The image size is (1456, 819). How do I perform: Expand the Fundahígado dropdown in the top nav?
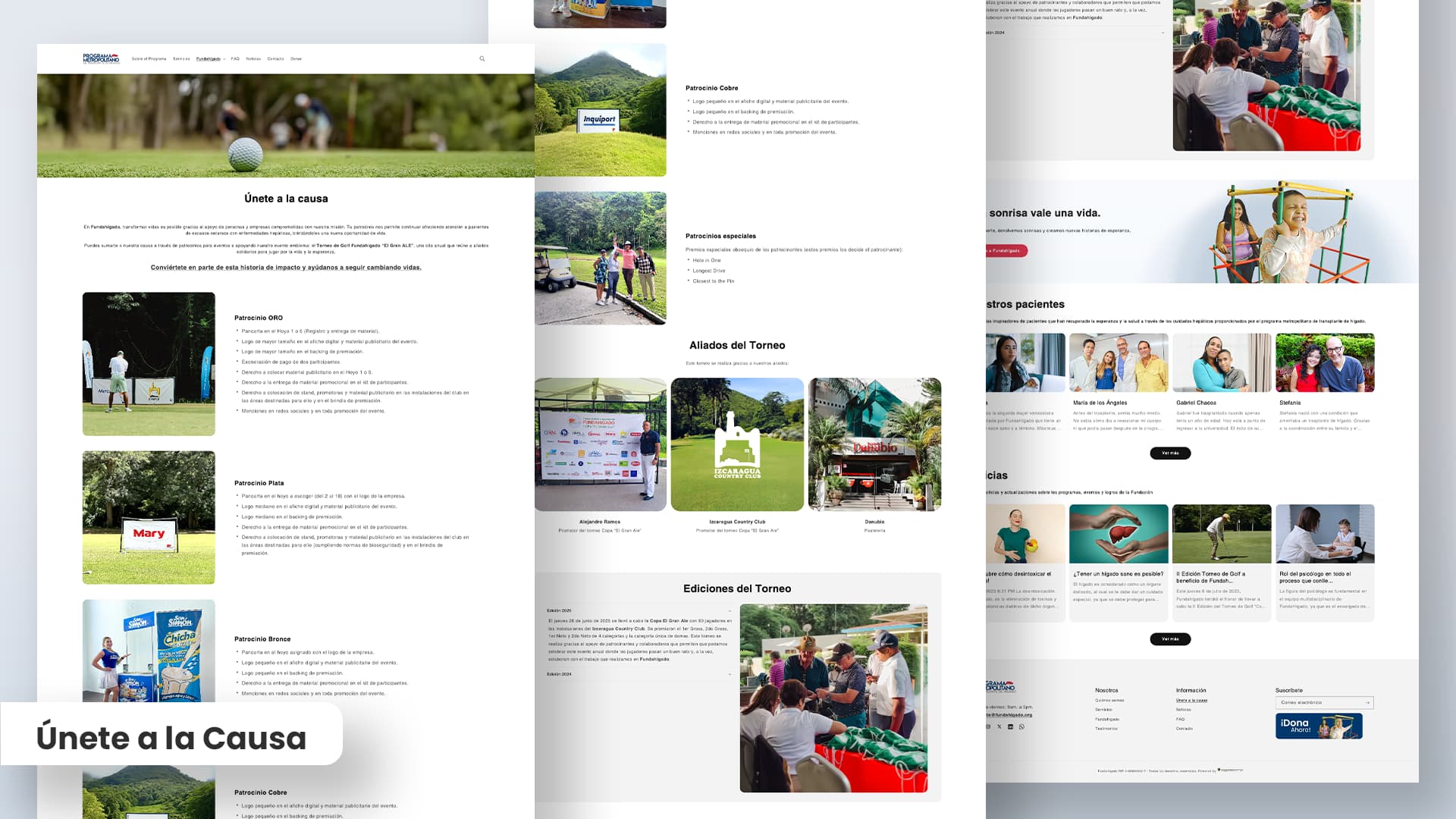(x=211, y=58)
